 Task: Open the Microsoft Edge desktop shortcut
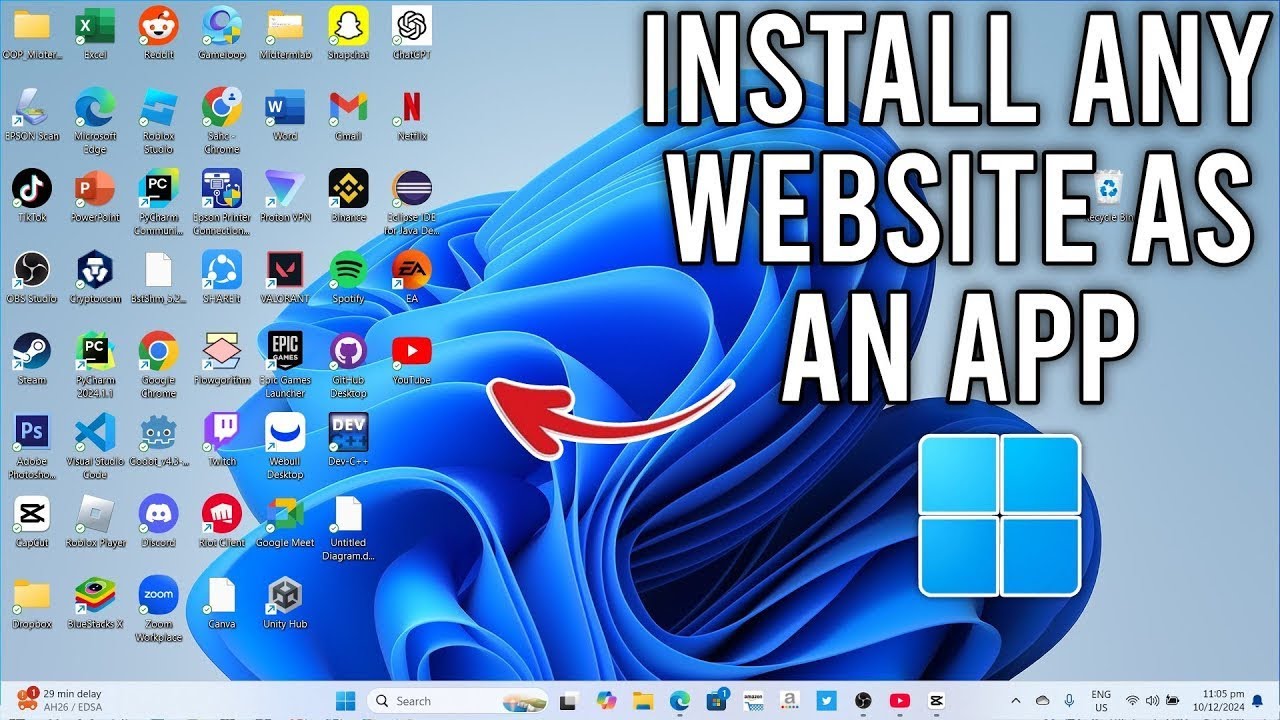coord(95,119)
